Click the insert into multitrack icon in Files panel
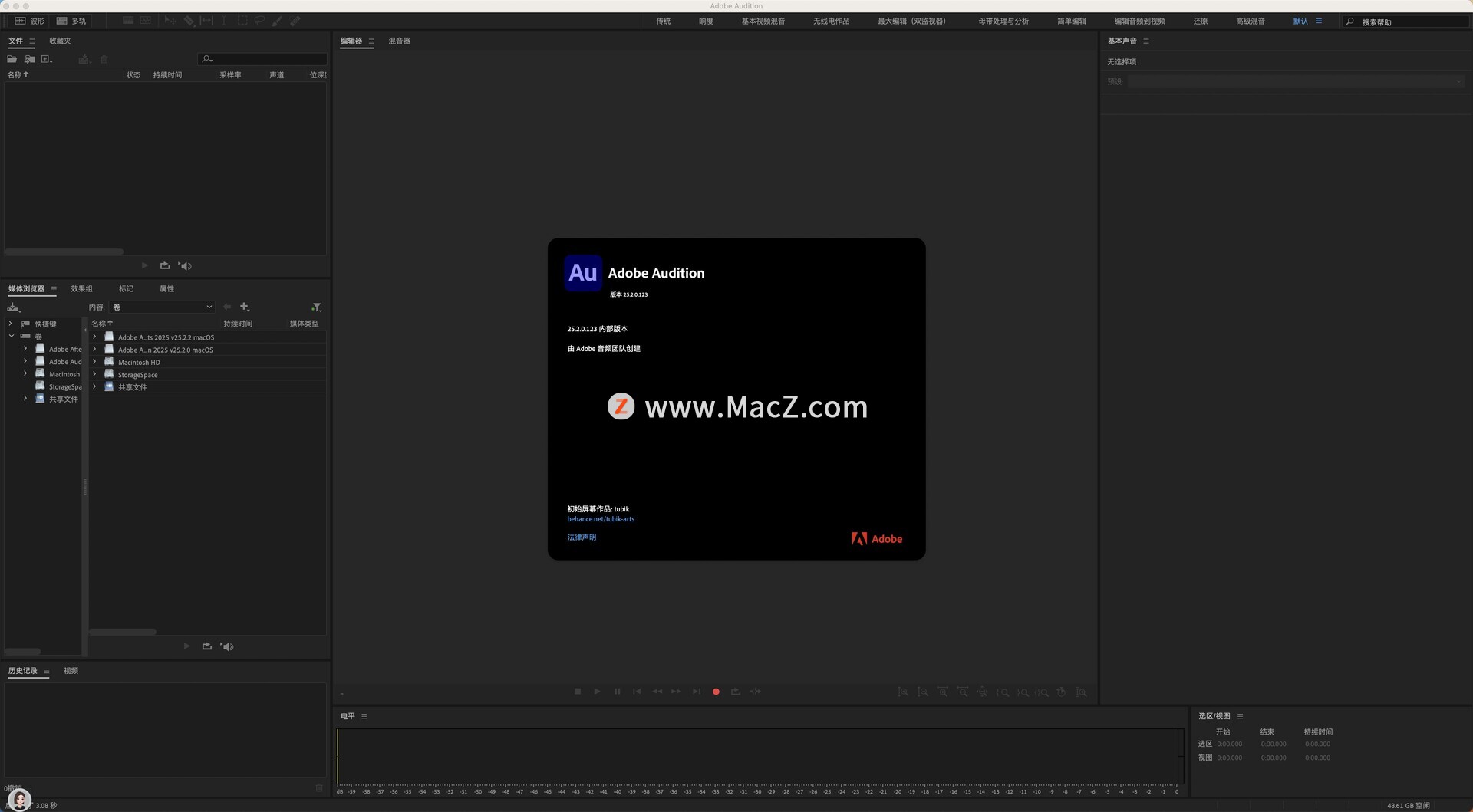The width and height of the screenshot is (1473, 812). [x=84, y=59]
